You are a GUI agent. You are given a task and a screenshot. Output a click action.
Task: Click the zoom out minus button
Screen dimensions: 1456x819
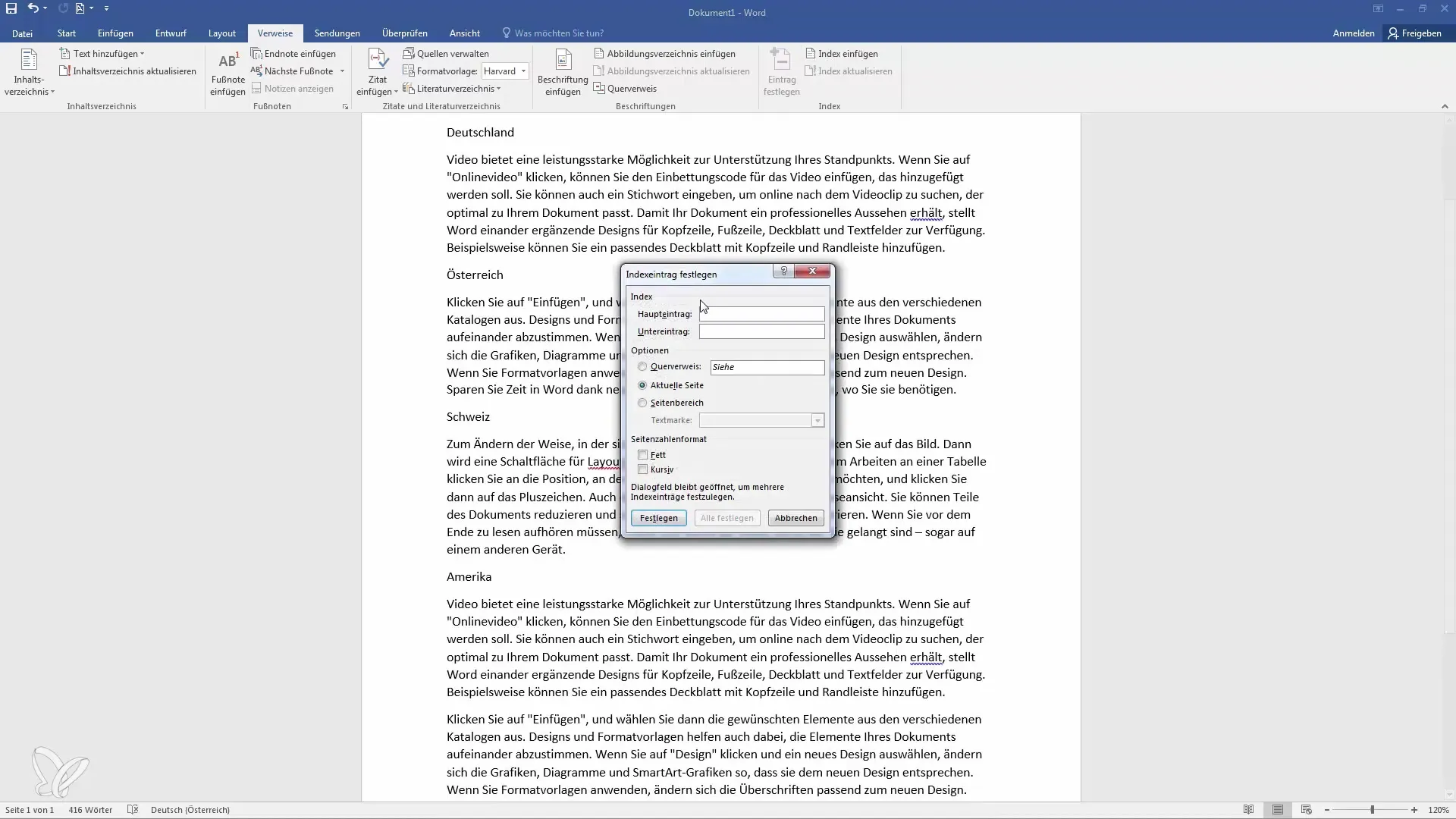pyautogui.click(x=1327, y=810)
